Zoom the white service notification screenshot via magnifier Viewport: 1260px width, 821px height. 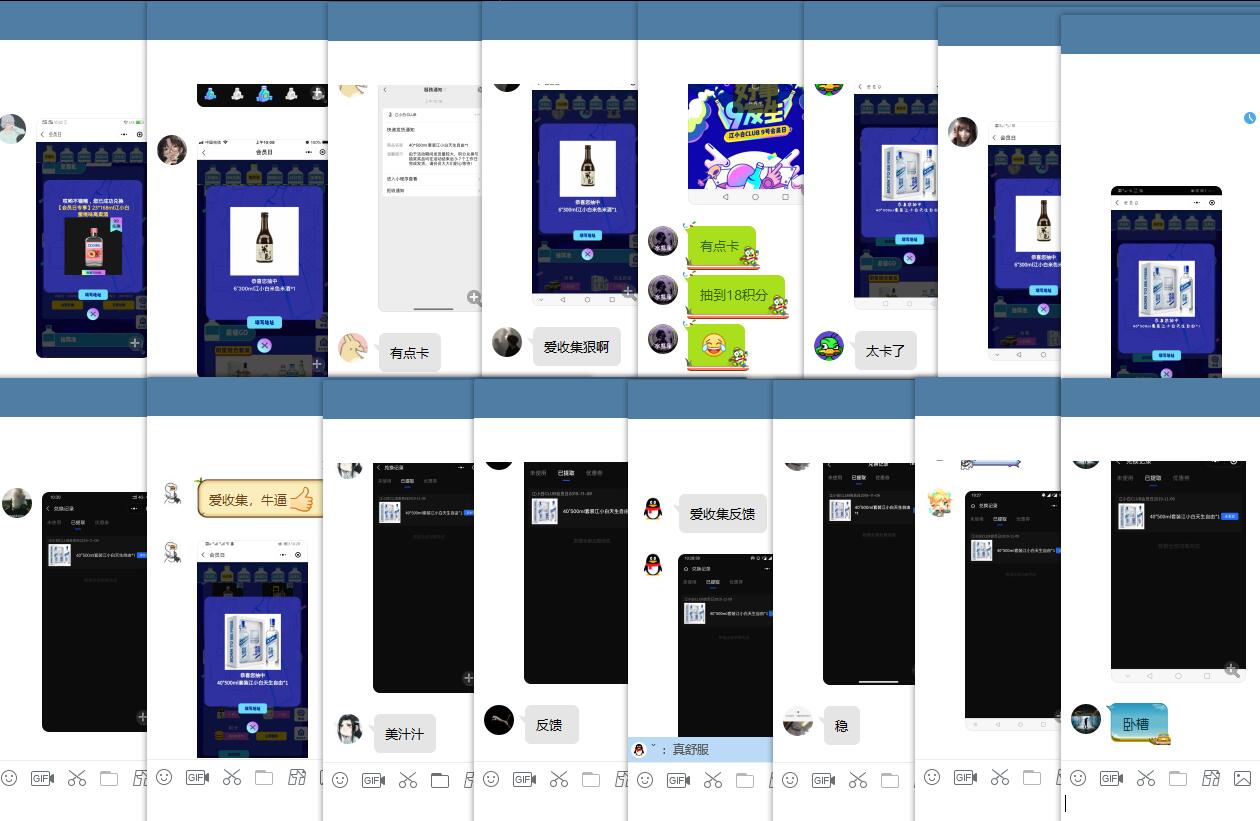tap(473, 297)
